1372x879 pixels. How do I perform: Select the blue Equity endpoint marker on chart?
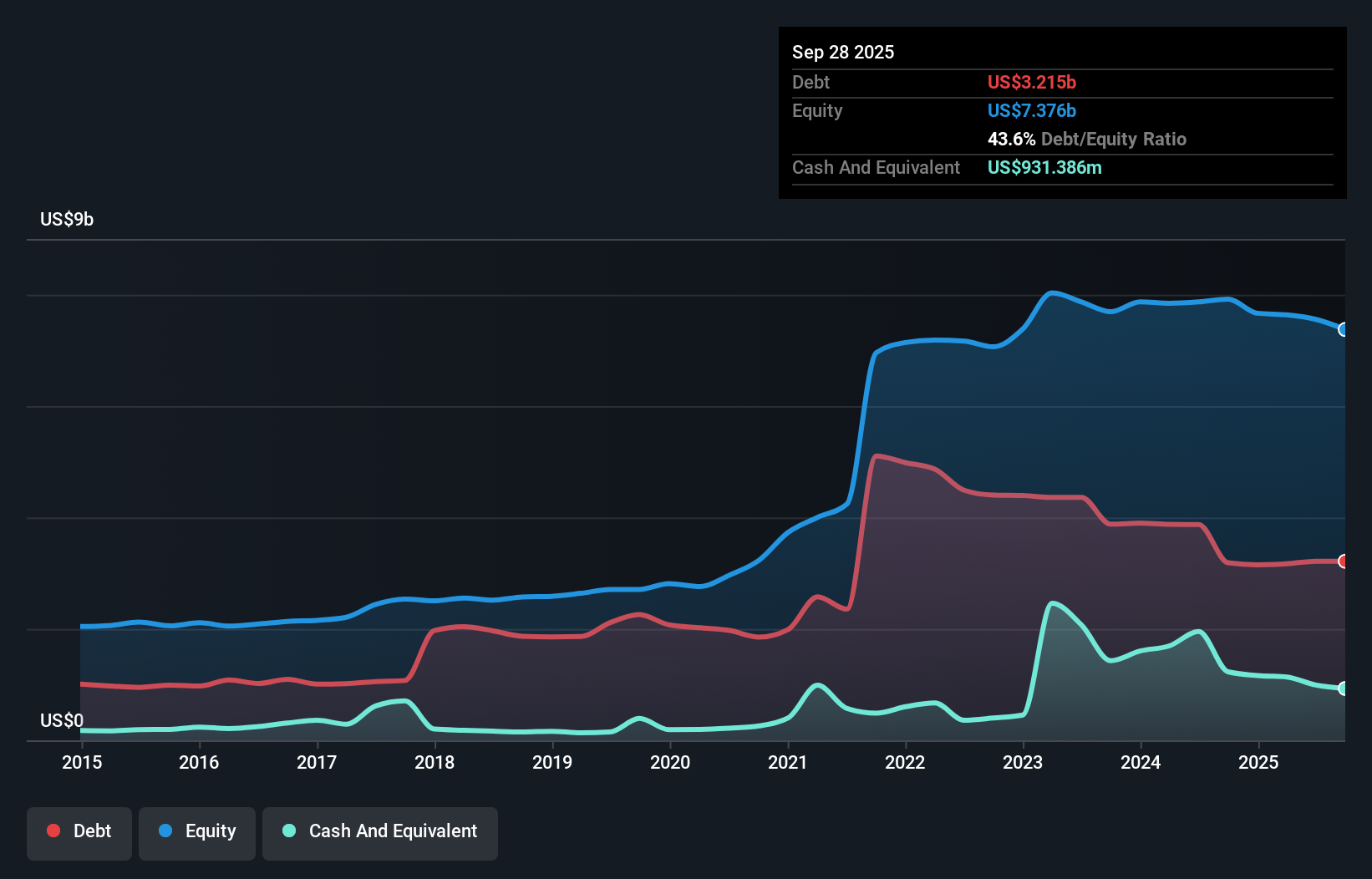(1342, 331)
